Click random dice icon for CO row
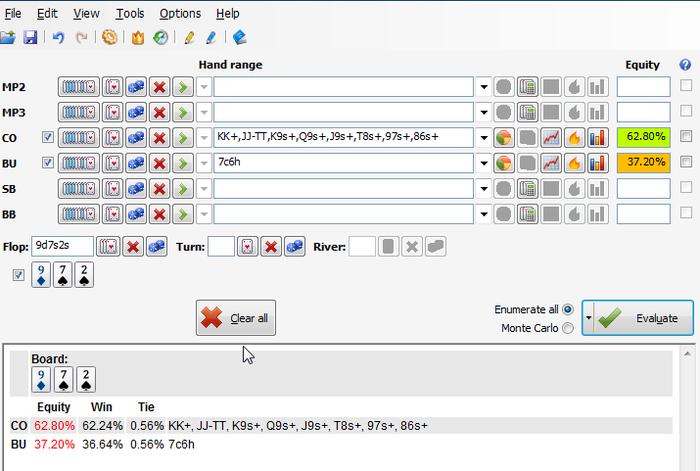 coord(136,138)
